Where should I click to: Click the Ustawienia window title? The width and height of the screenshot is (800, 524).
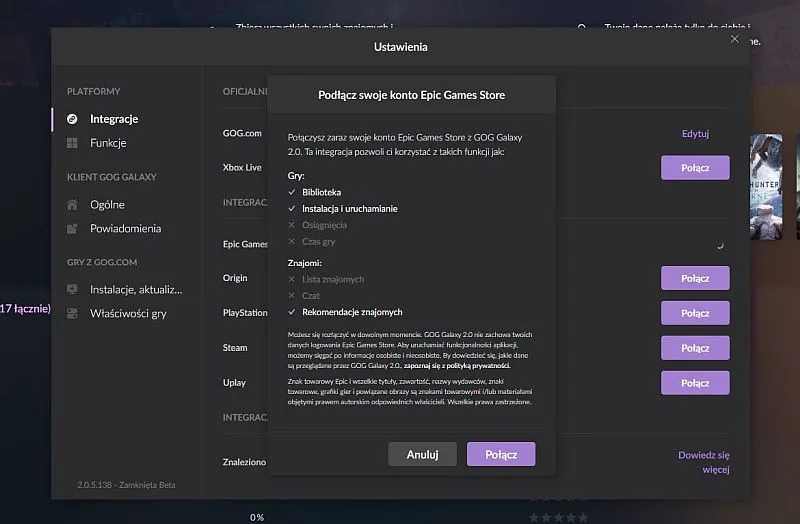pos(401,47)
